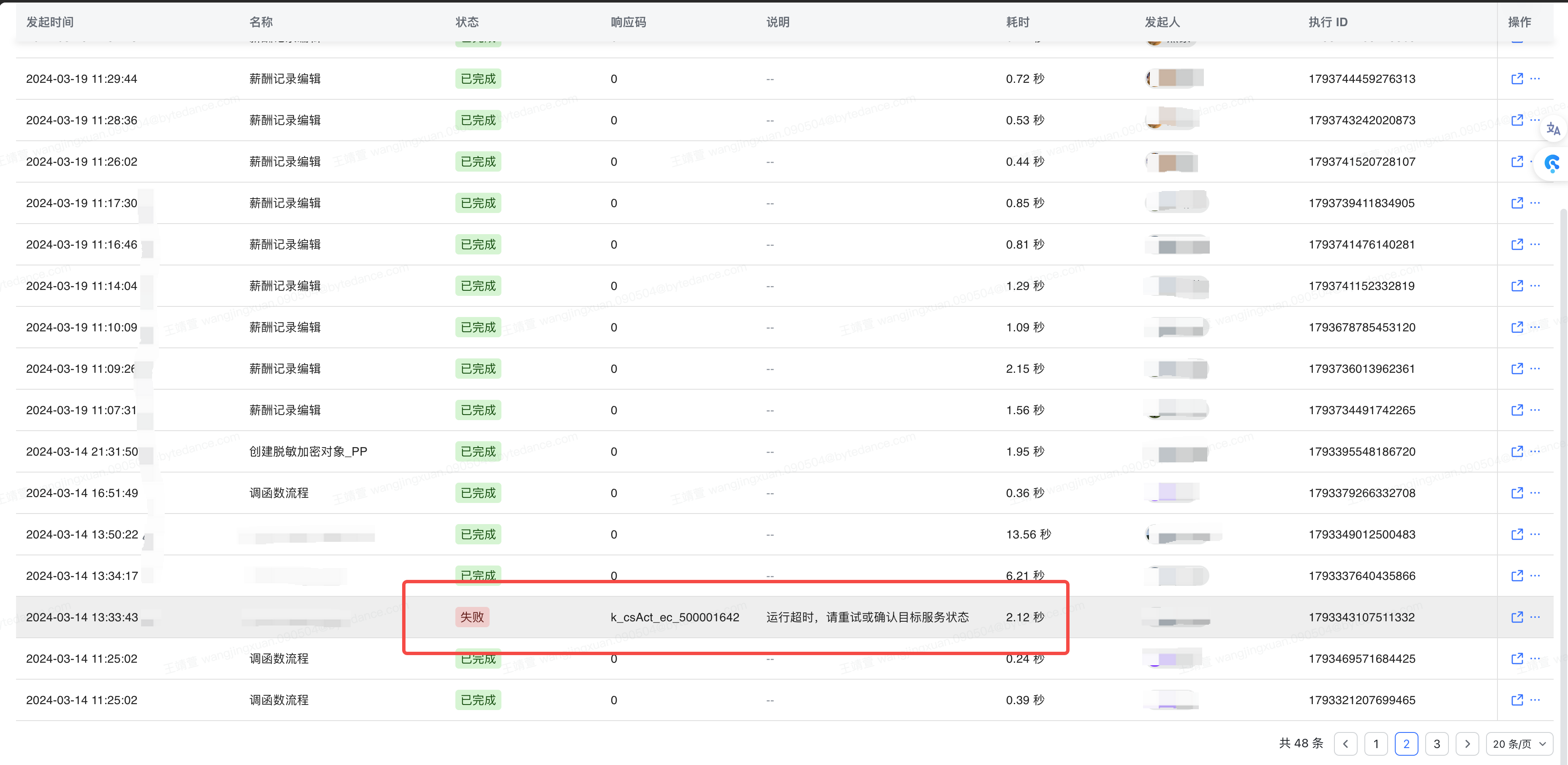Open details link icon for execution 1793395548186720

point(1517,451)
